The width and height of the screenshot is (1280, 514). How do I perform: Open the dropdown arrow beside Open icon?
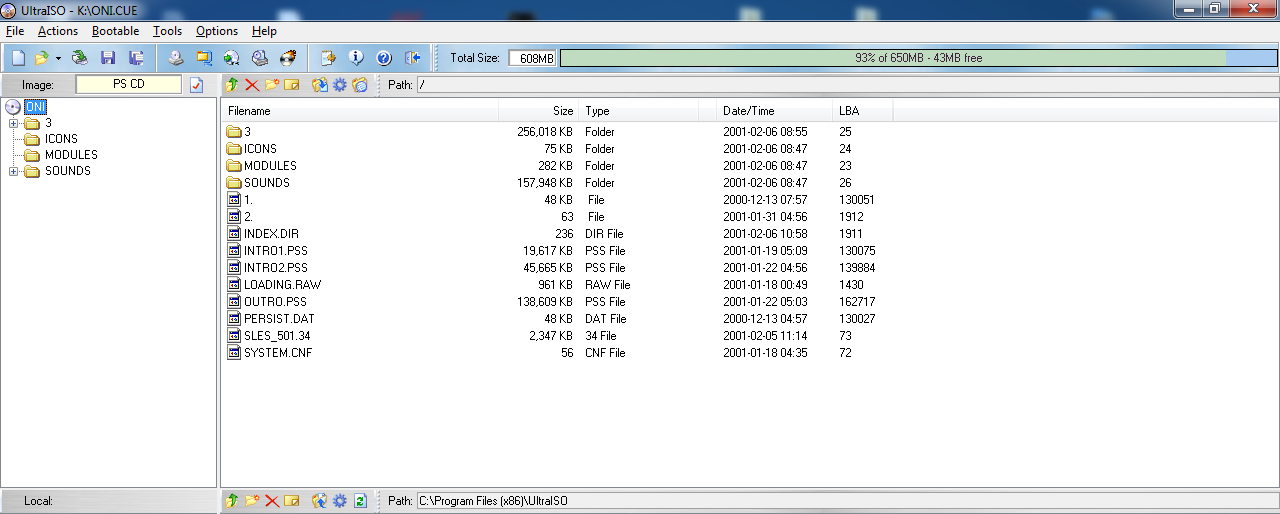pyautogui.click(x=58, y=58)
